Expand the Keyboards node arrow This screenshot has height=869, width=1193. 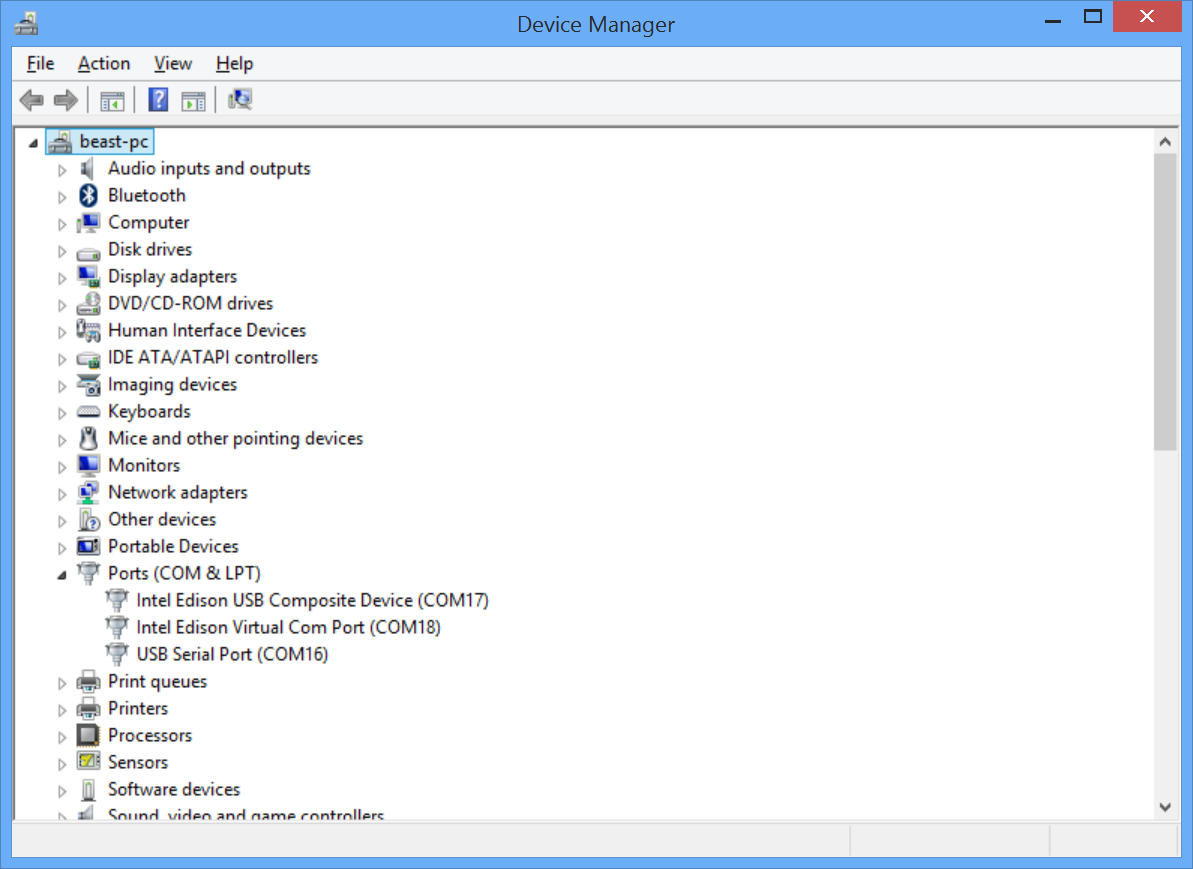coord(62,413)
